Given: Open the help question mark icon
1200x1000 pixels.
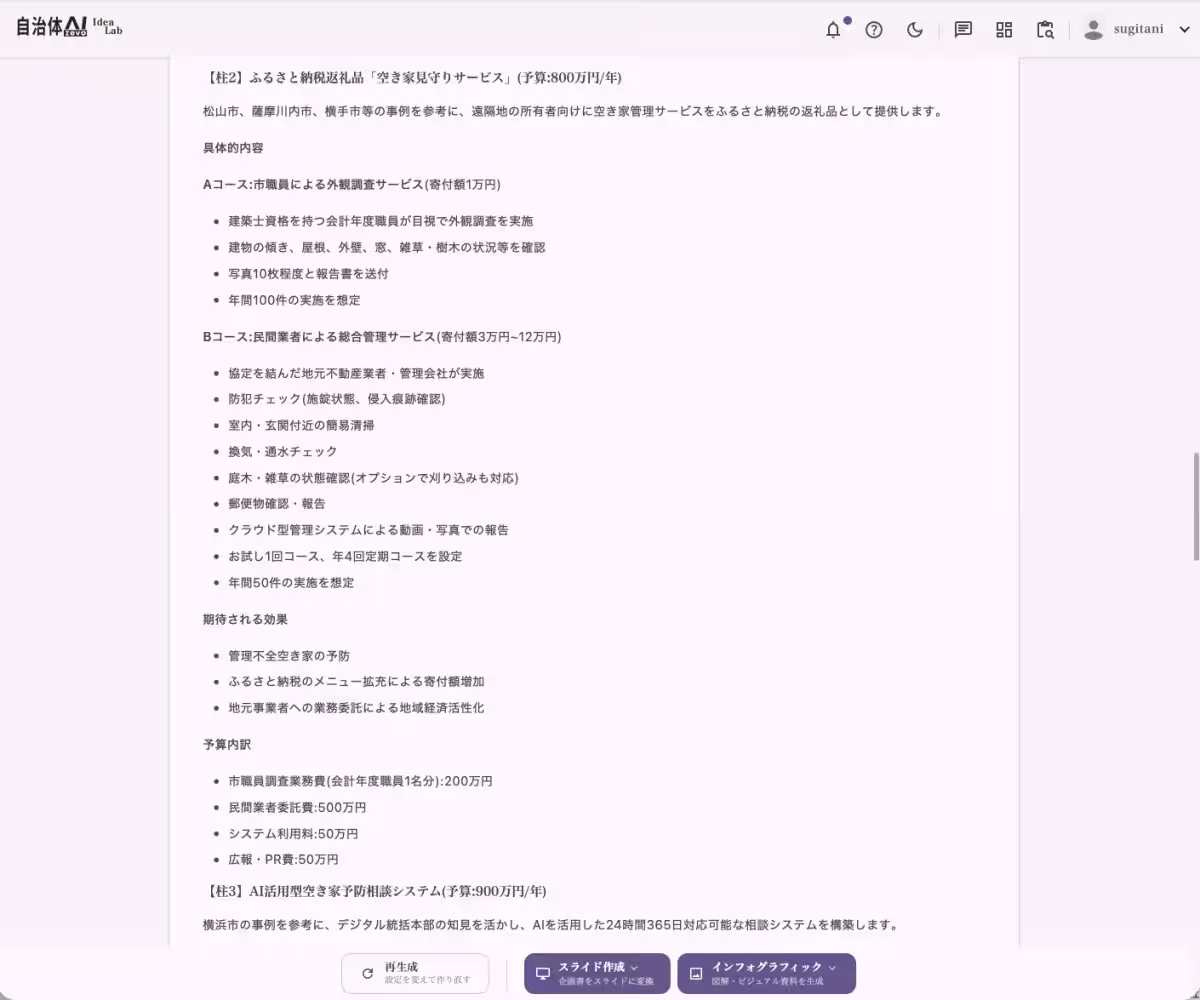Looking at the screenshot, I should coord(874,30).
